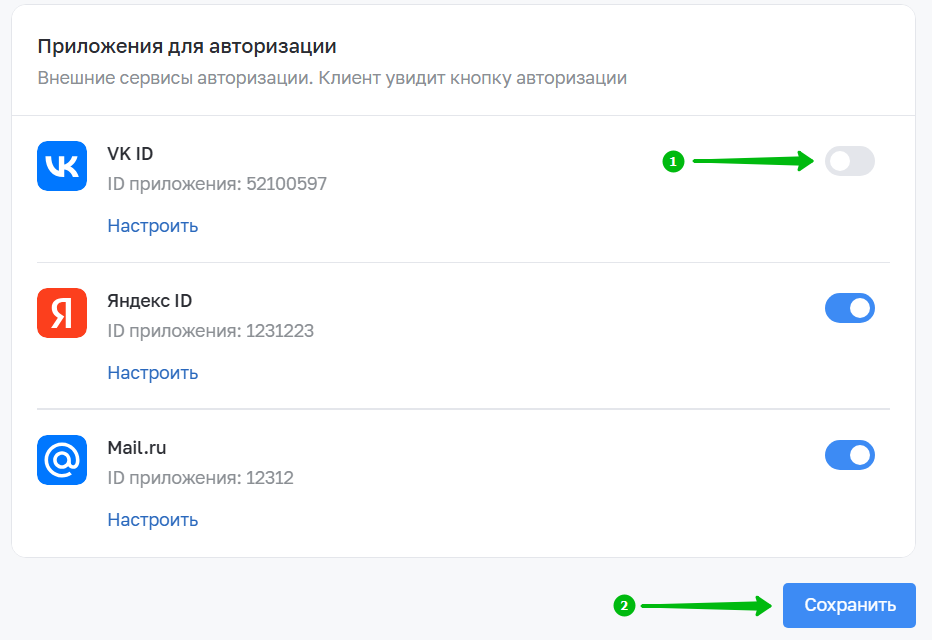The image size is (932, 640).
Task: Open Настроить link under Яндекс ID
Action: pyautogui.click(x=153, y=373)
